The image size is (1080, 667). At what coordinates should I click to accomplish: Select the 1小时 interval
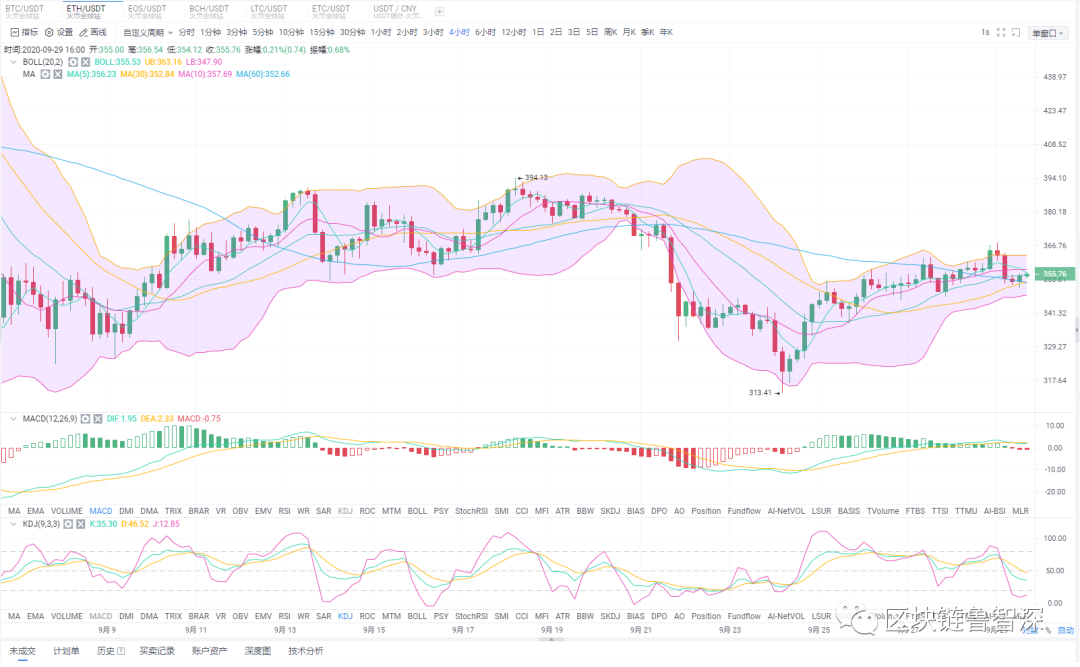381,32
